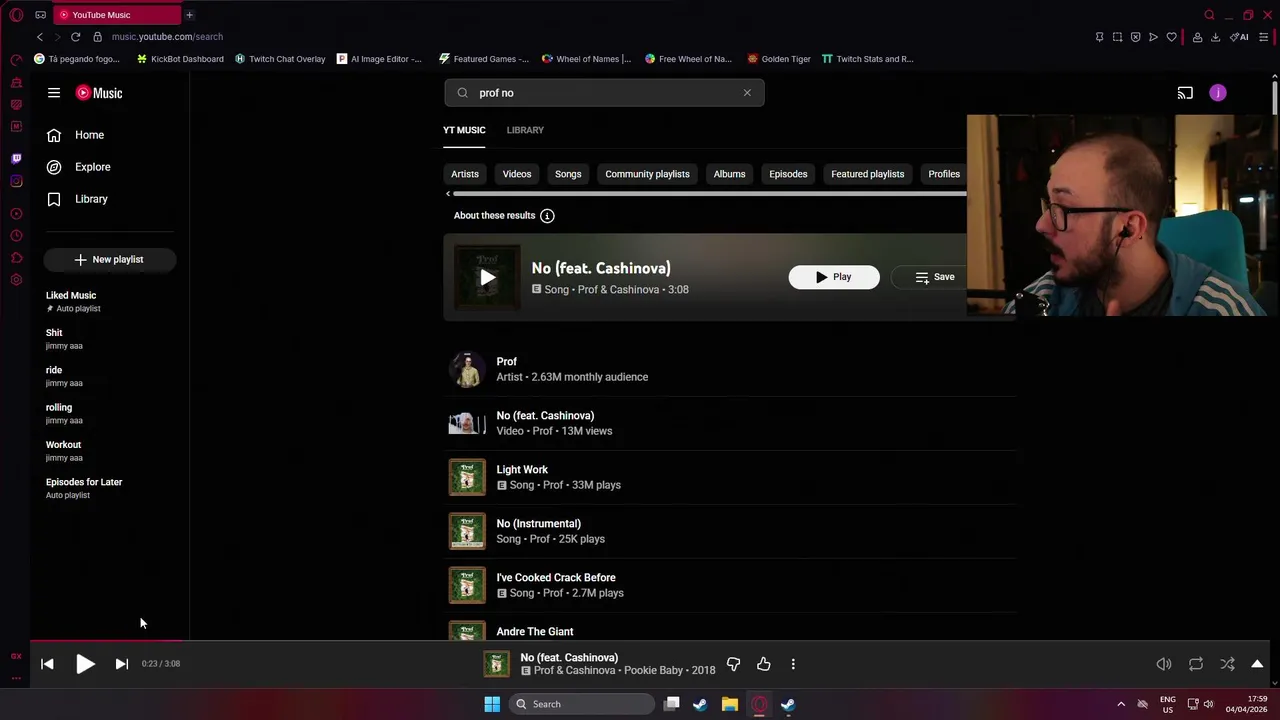The image size is (1280, 720).
Task: Open Windows Start menu
Action: click(492, 704)
